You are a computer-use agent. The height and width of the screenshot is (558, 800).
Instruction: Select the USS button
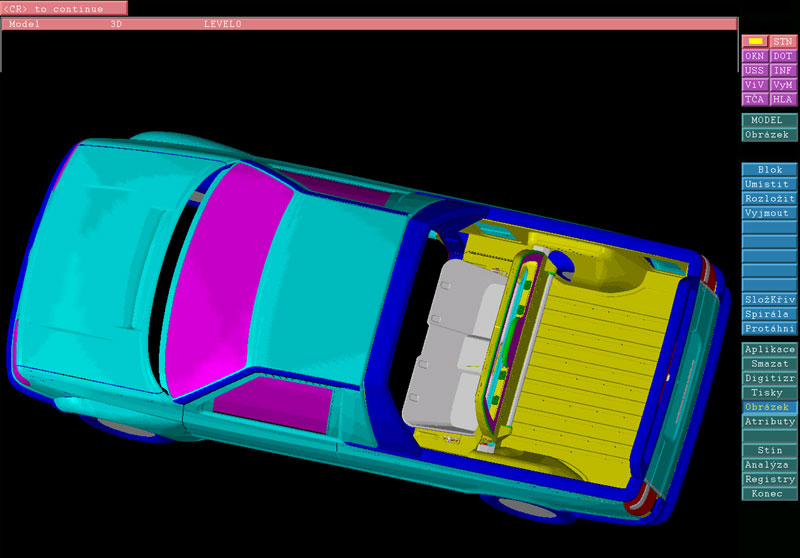(755, 70)
